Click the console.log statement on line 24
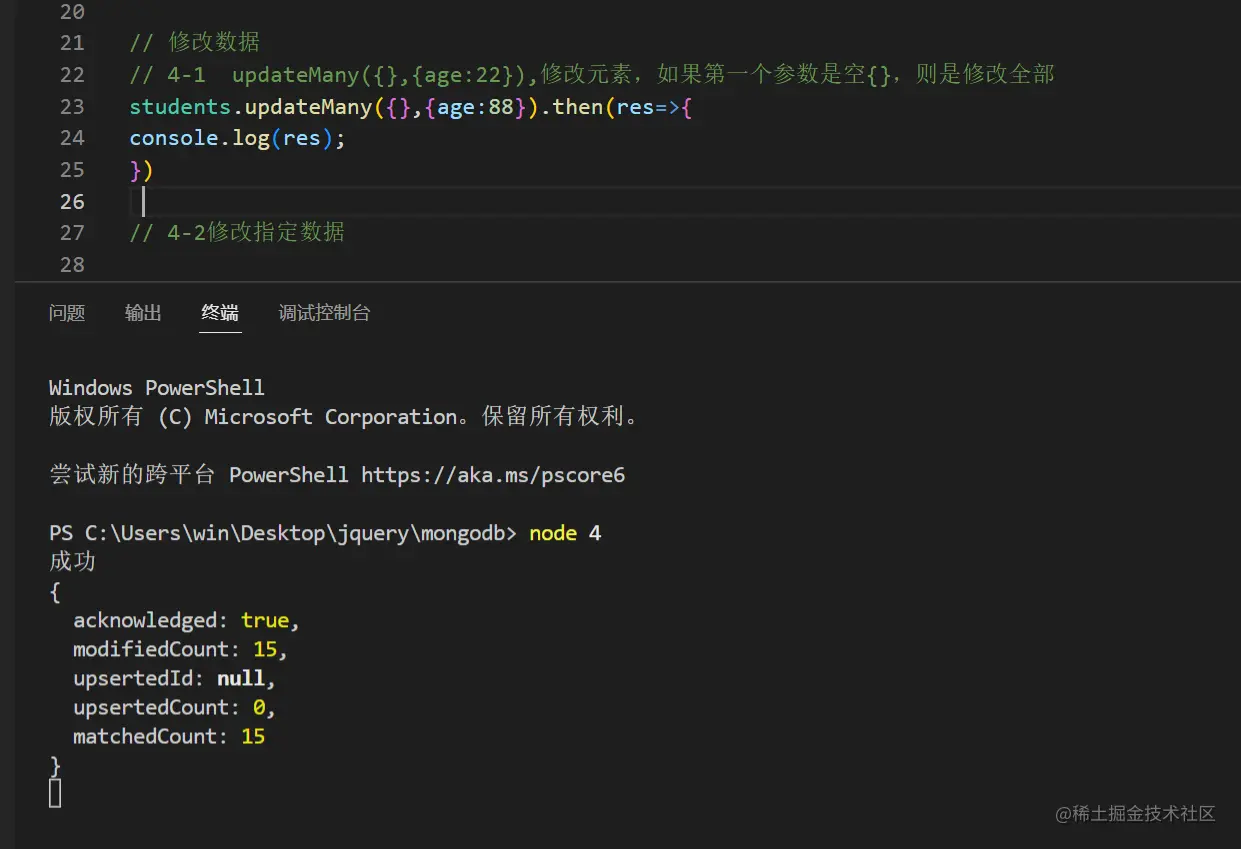Viewport: 1241px width, 849px height. pos(237,138)
